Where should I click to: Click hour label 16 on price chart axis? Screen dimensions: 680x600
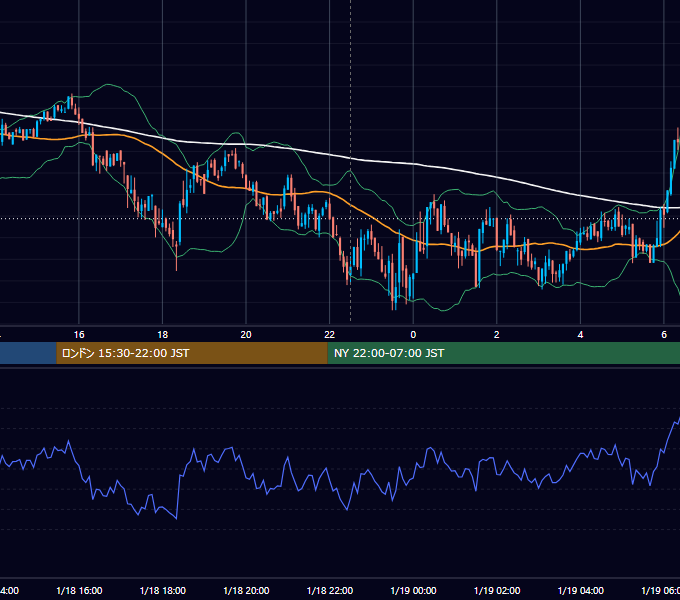[79, 335]
